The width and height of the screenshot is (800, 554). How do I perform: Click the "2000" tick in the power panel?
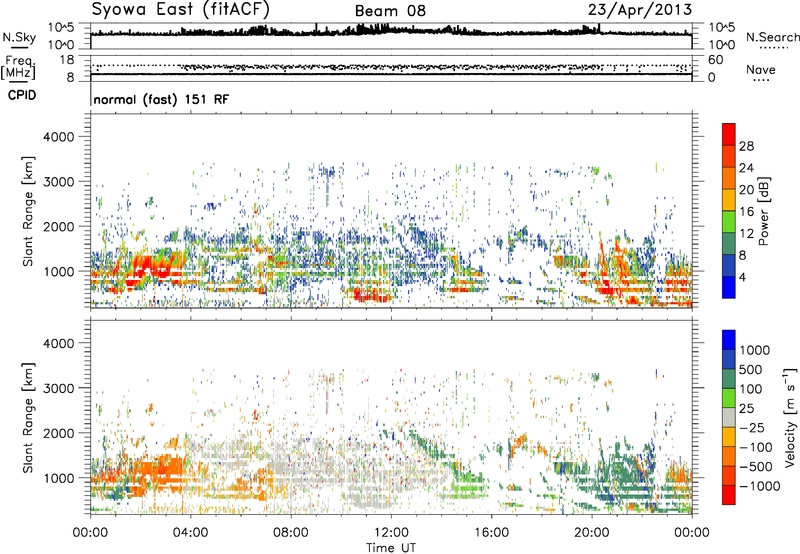pyautogui.click(x=58, y=226)
